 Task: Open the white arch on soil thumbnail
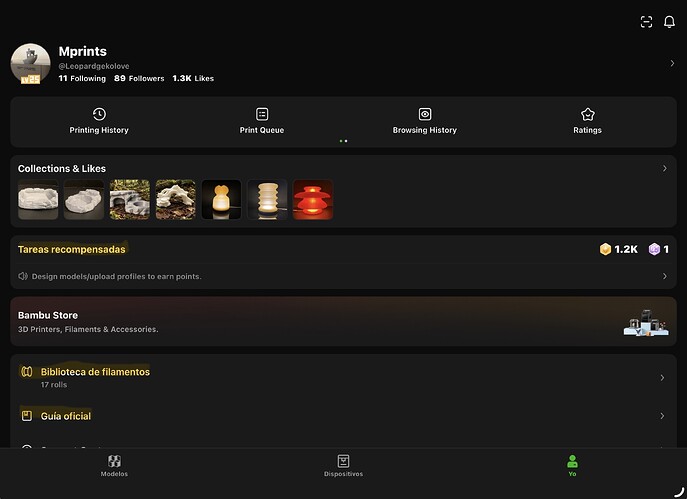click(176, 199)
